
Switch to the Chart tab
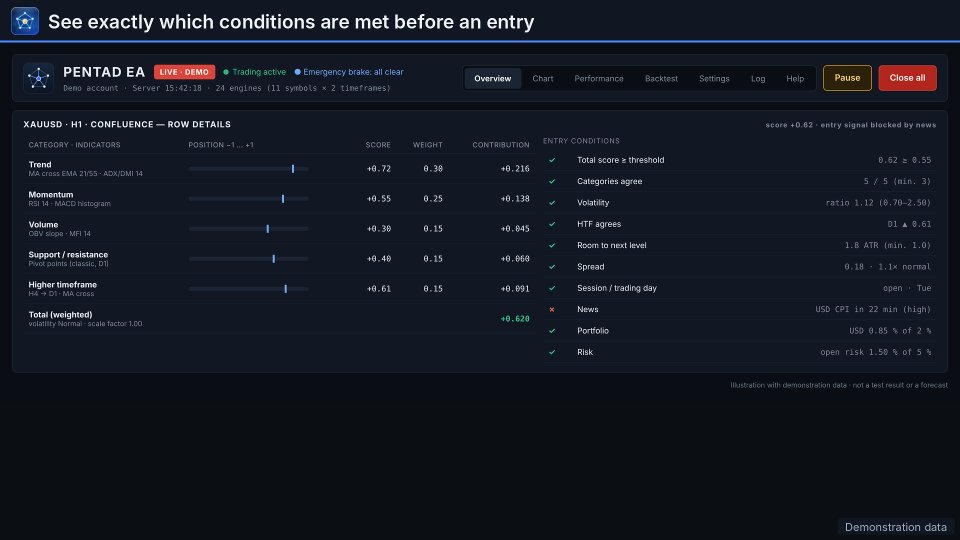(x=543, y=78)
